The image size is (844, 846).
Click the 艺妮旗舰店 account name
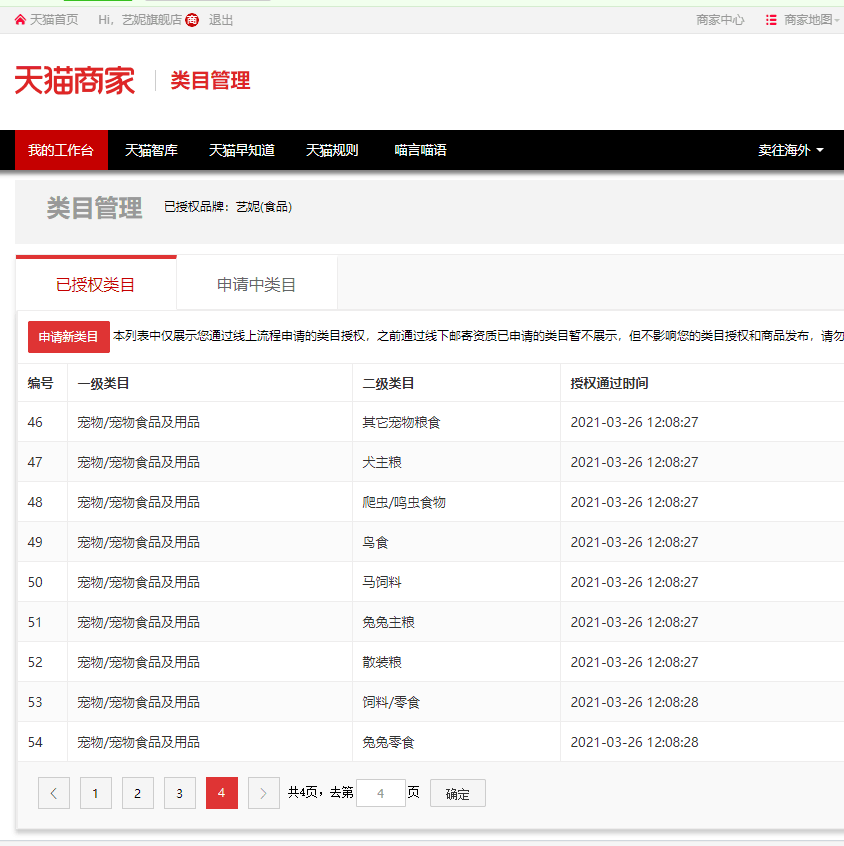(152, 20)
